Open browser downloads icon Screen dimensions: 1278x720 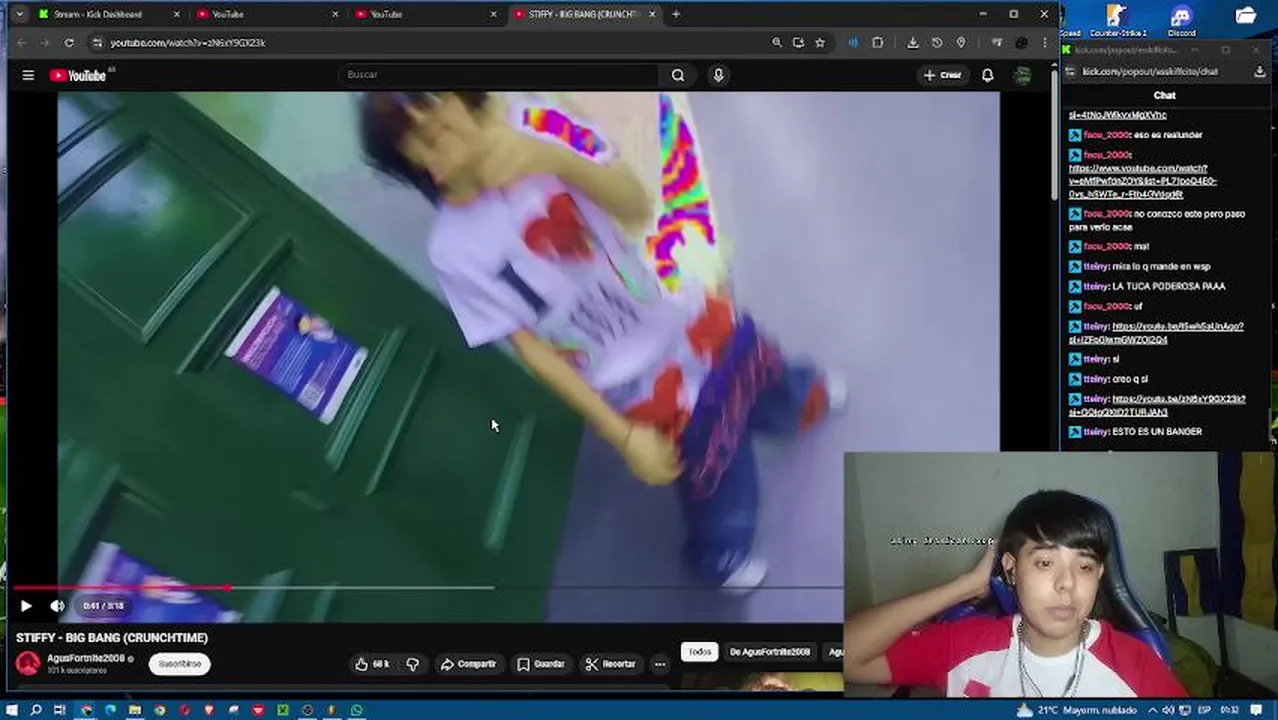(913, 43)
